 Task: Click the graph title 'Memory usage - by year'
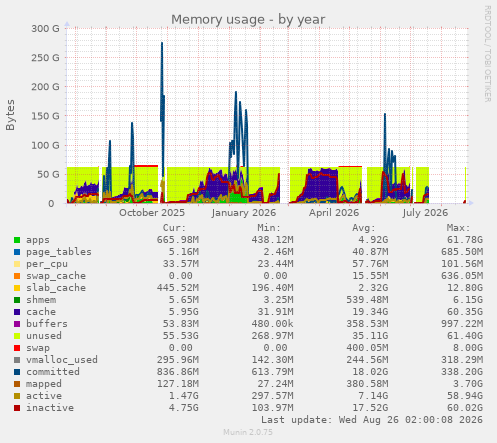[248, 20]
